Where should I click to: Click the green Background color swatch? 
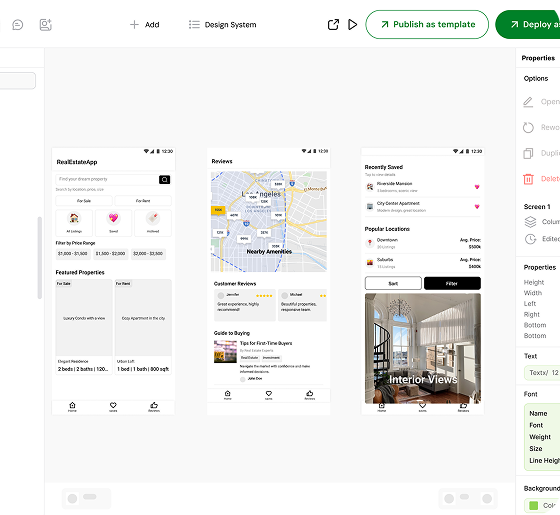point(533,506)
